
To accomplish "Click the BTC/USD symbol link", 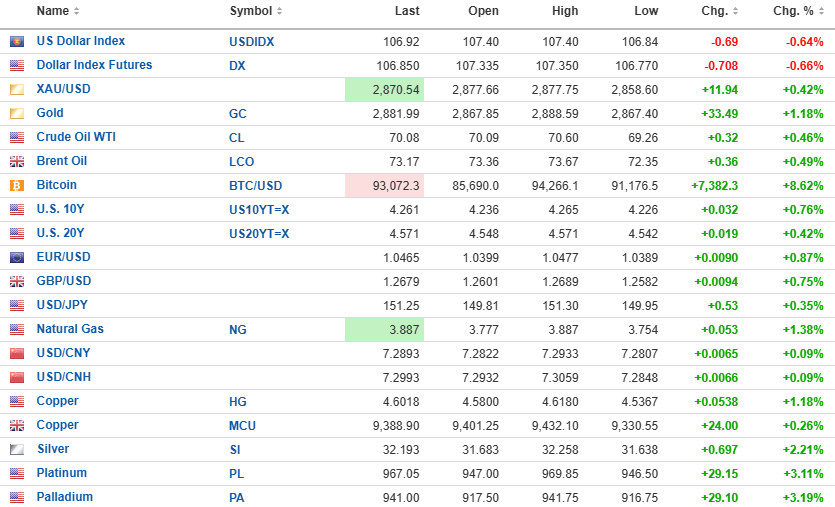I will click(256, 185).
